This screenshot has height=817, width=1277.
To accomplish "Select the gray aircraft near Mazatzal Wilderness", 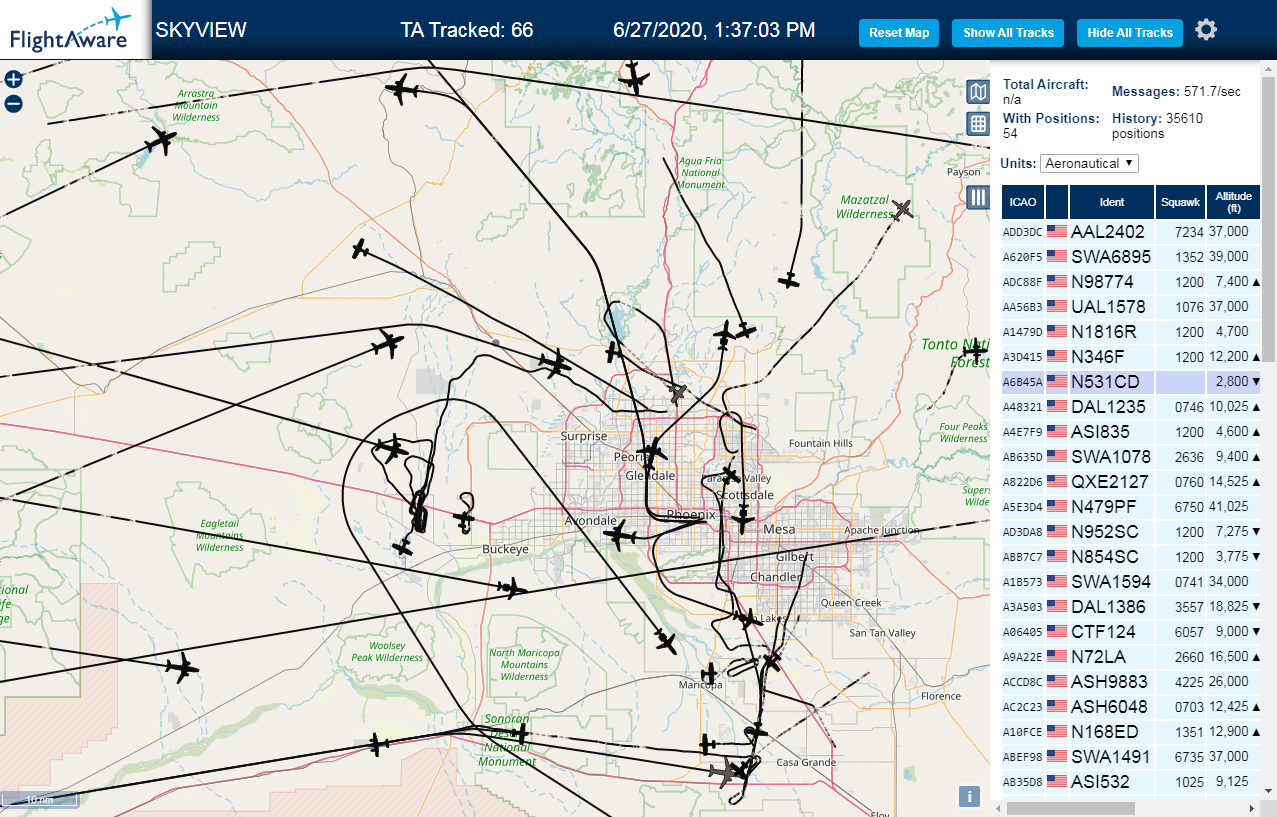I will click(x=902, y=210).
